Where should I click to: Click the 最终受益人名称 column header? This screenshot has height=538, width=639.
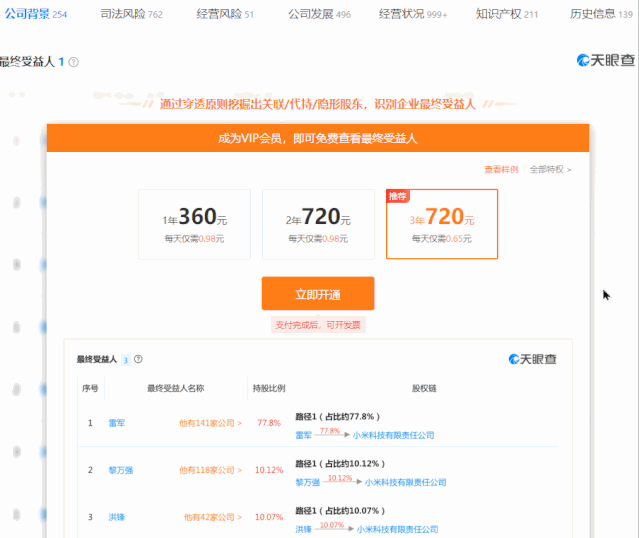176,388
